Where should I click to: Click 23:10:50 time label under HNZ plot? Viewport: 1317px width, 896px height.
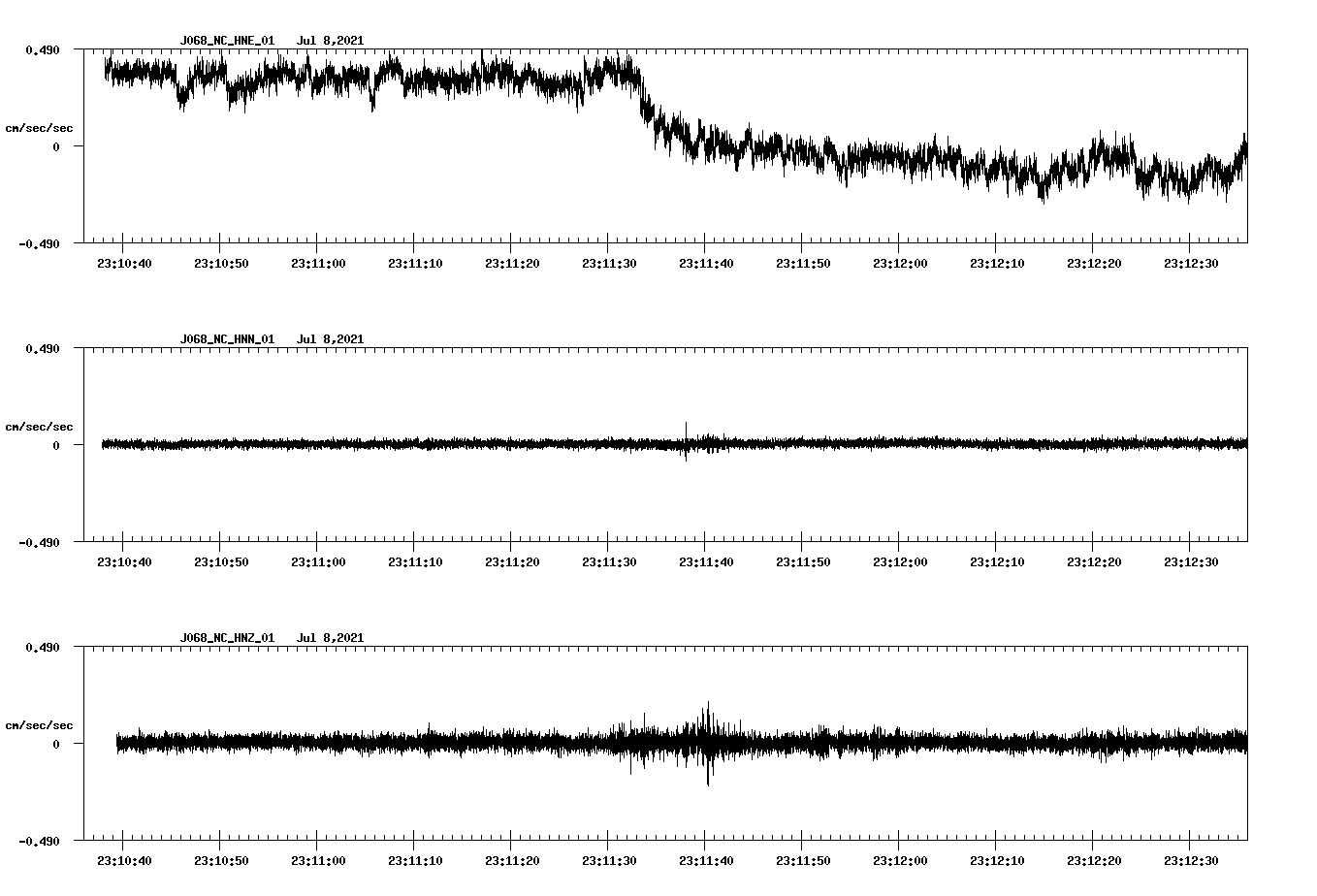[x=221, y=861]
